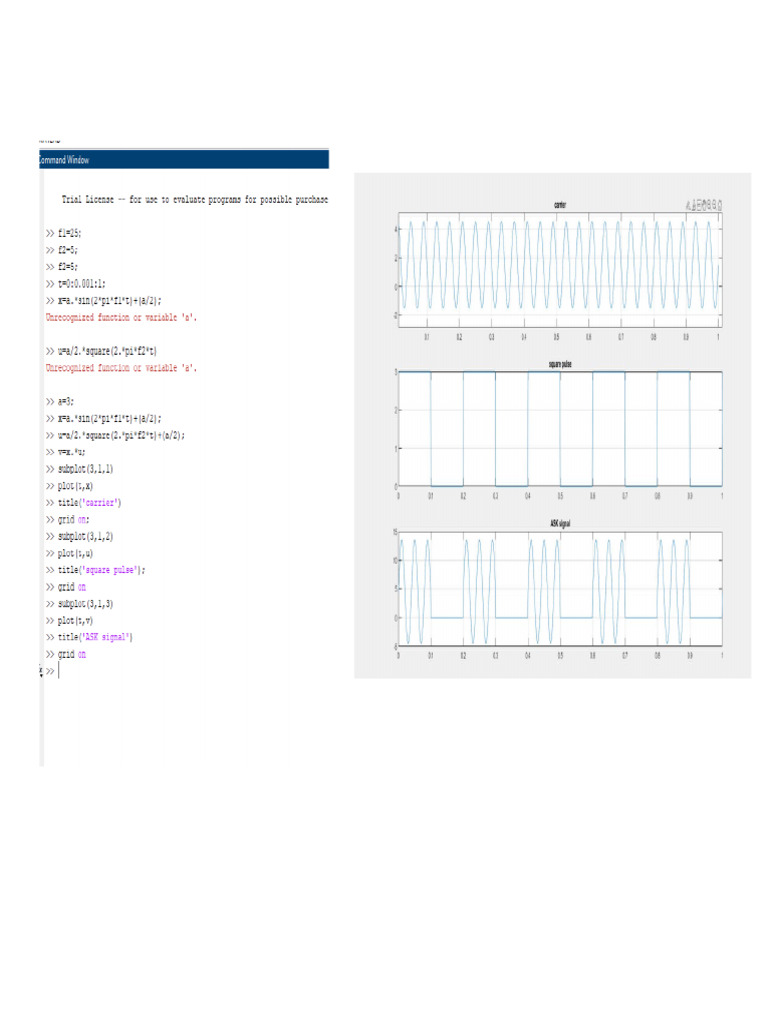The width and height of the screenshot is (768, 1024).
Task: Click inside the square pulse axes
Action: (560, 429)
